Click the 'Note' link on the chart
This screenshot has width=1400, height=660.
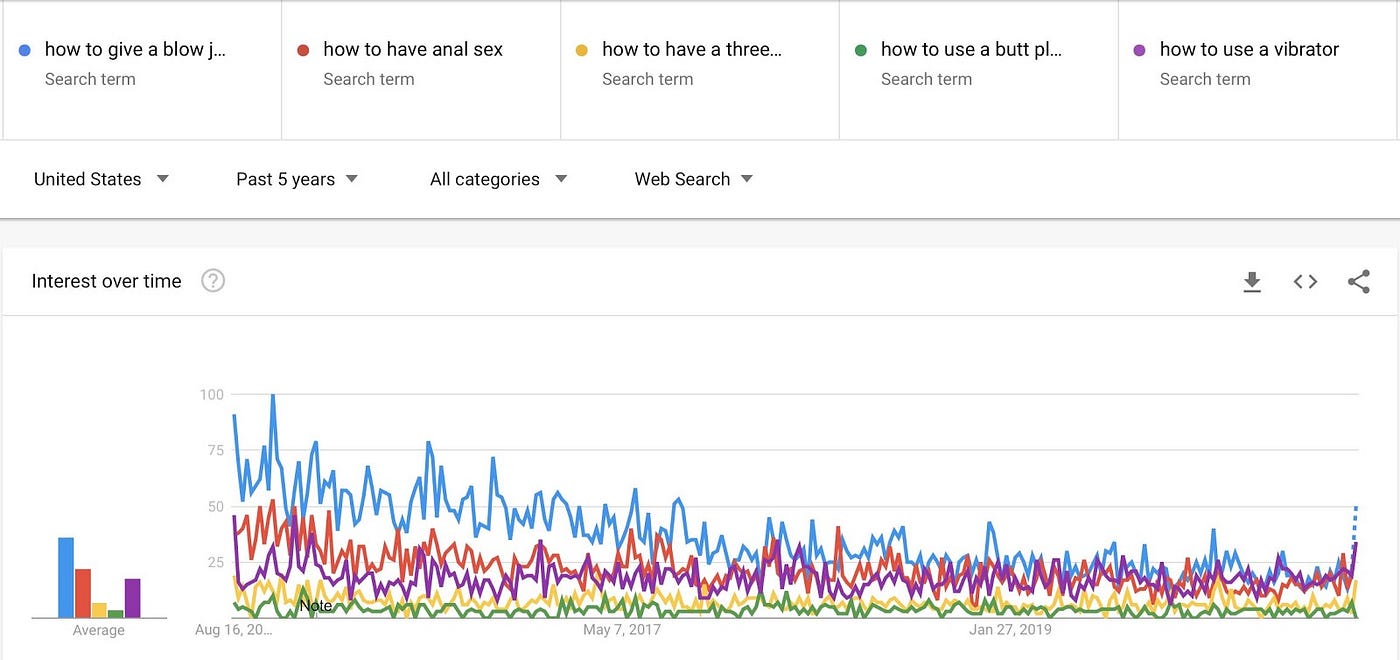pyautogui.click(x=316, y=606)
